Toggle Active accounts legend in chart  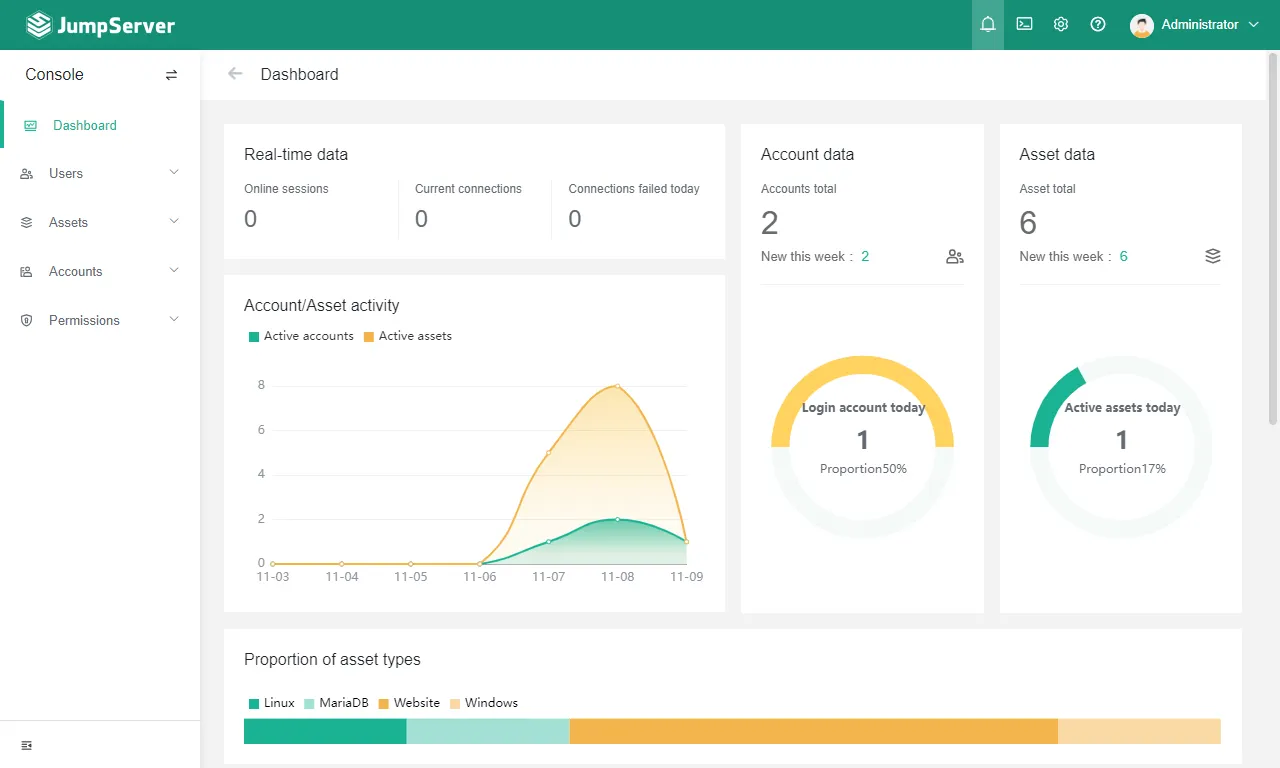301,336
